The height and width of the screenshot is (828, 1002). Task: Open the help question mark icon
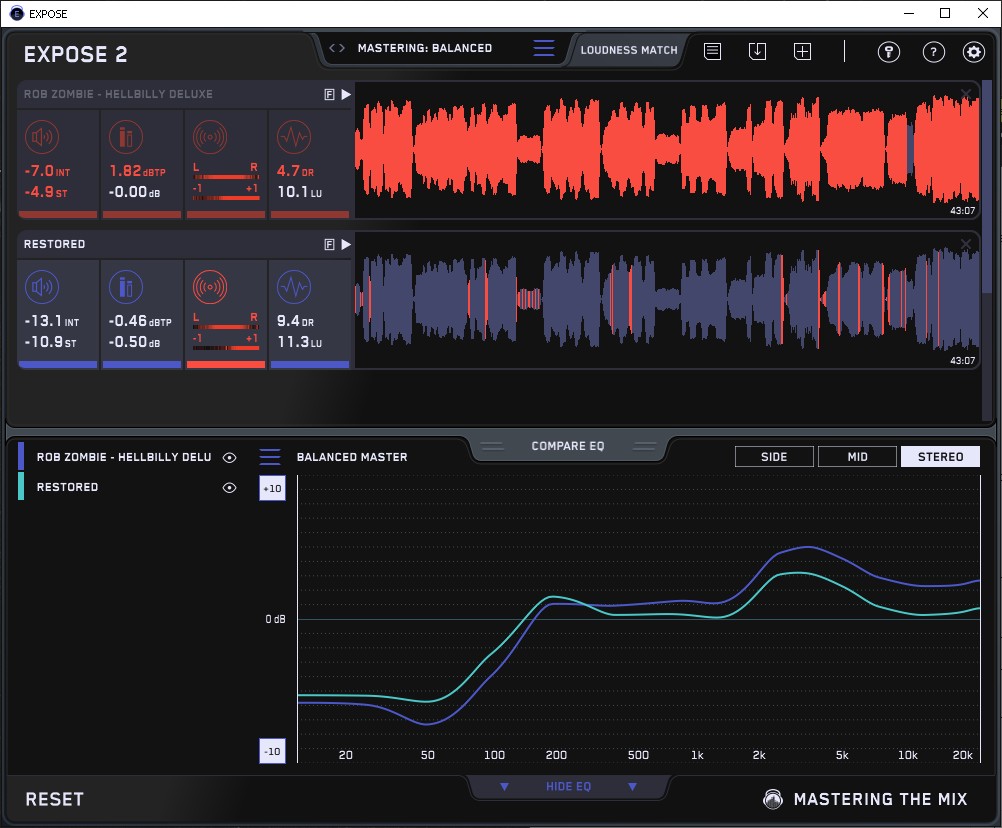coord(933,52)
